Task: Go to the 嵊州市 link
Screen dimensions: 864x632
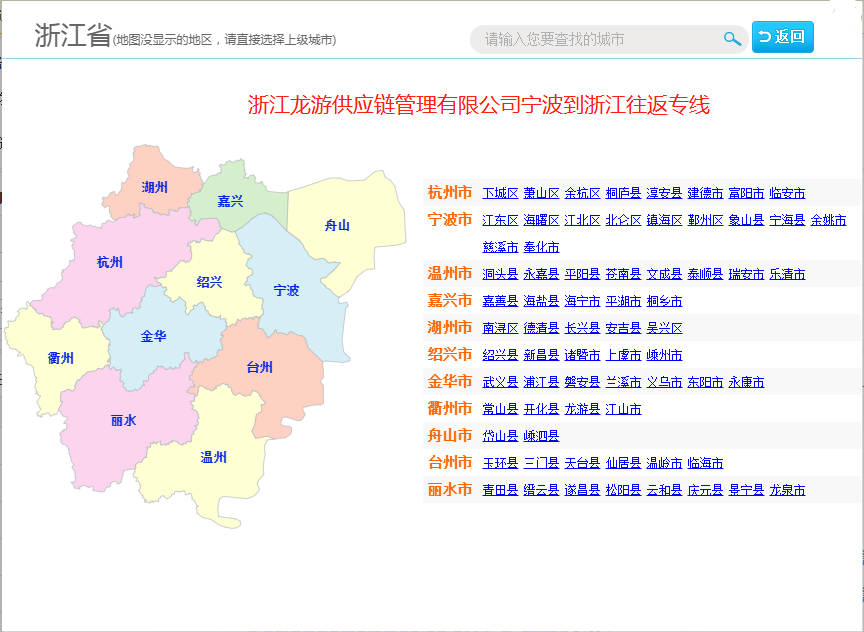Action: click(x=664, y=355)
